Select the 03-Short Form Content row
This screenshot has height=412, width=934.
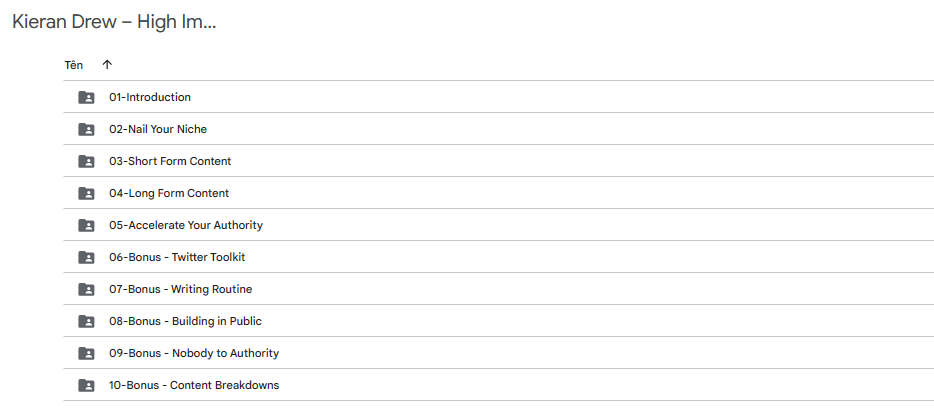[x=499, y=161]
